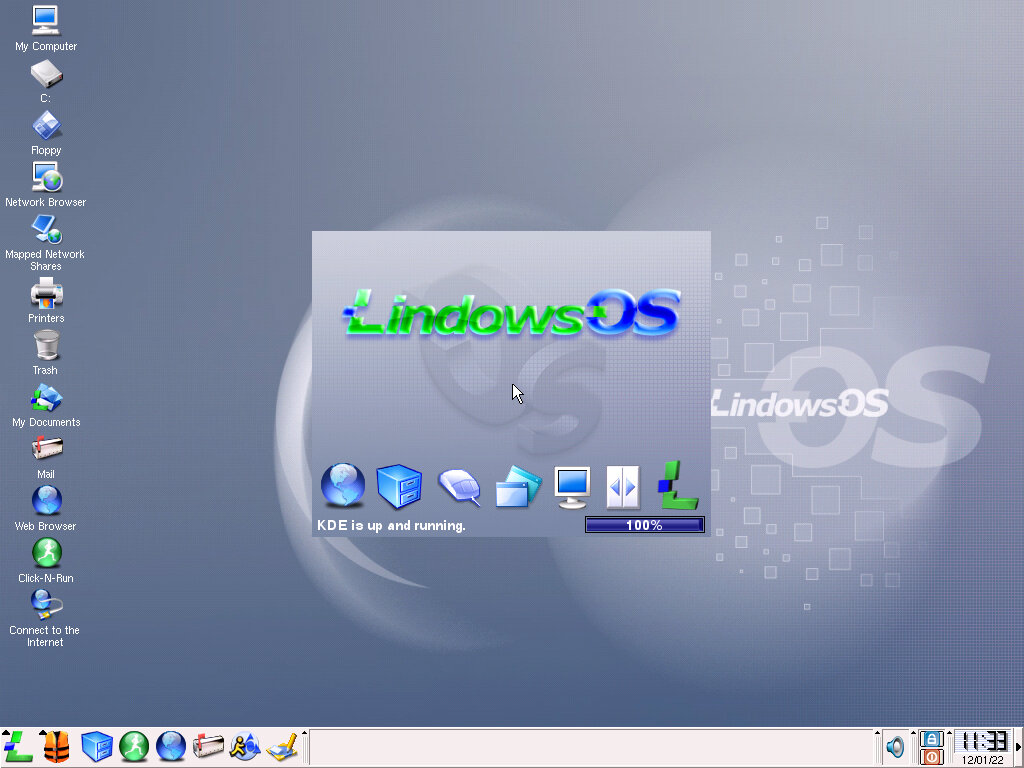This screenshot has width=1024, height=768.
Task: Open Connect to the Internet icon
Action: click(x=46, y=605)
